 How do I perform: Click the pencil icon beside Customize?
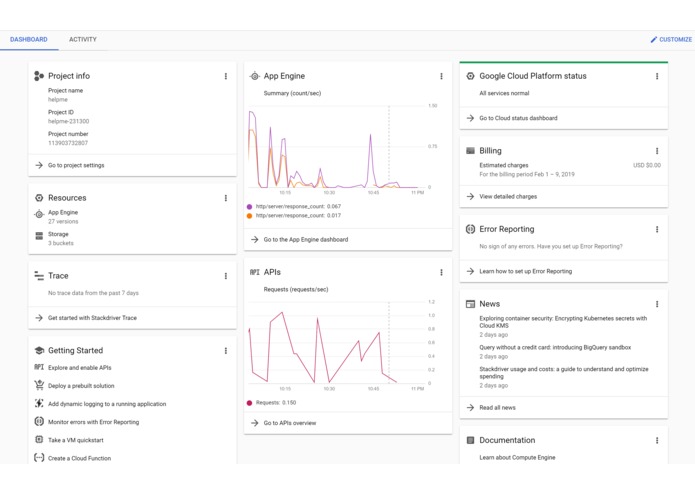tap(654, 39)
